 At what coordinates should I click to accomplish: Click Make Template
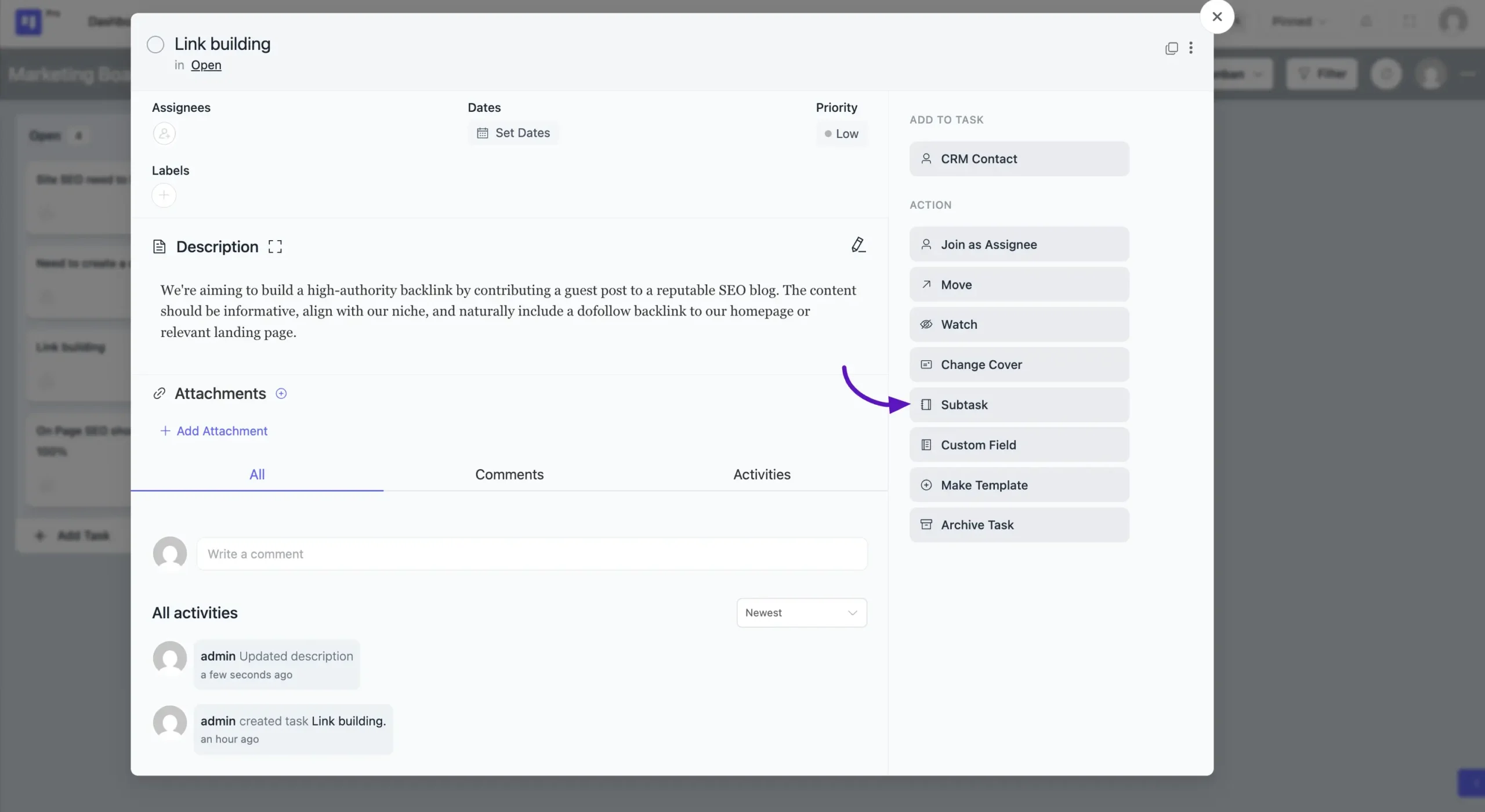point(1019,485)
